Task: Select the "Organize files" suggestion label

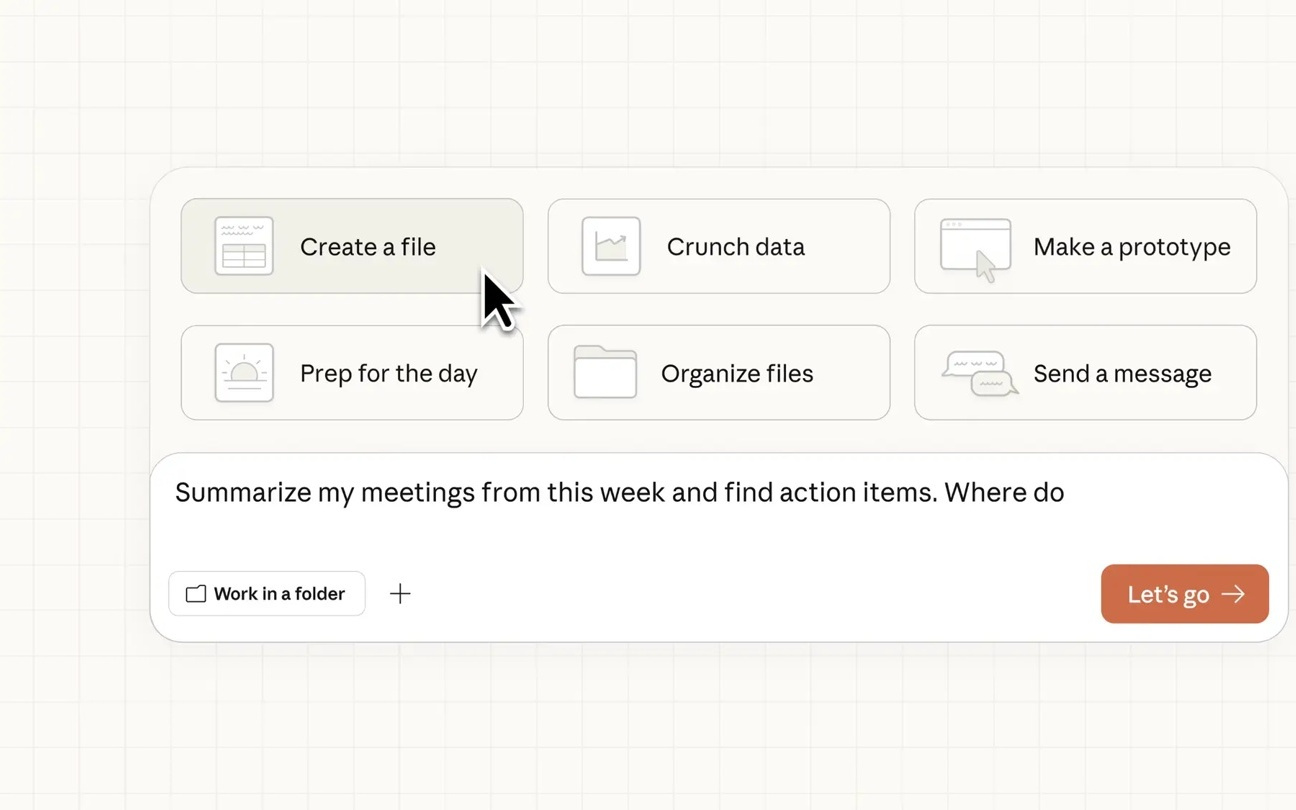Action: tap(737, 373)
